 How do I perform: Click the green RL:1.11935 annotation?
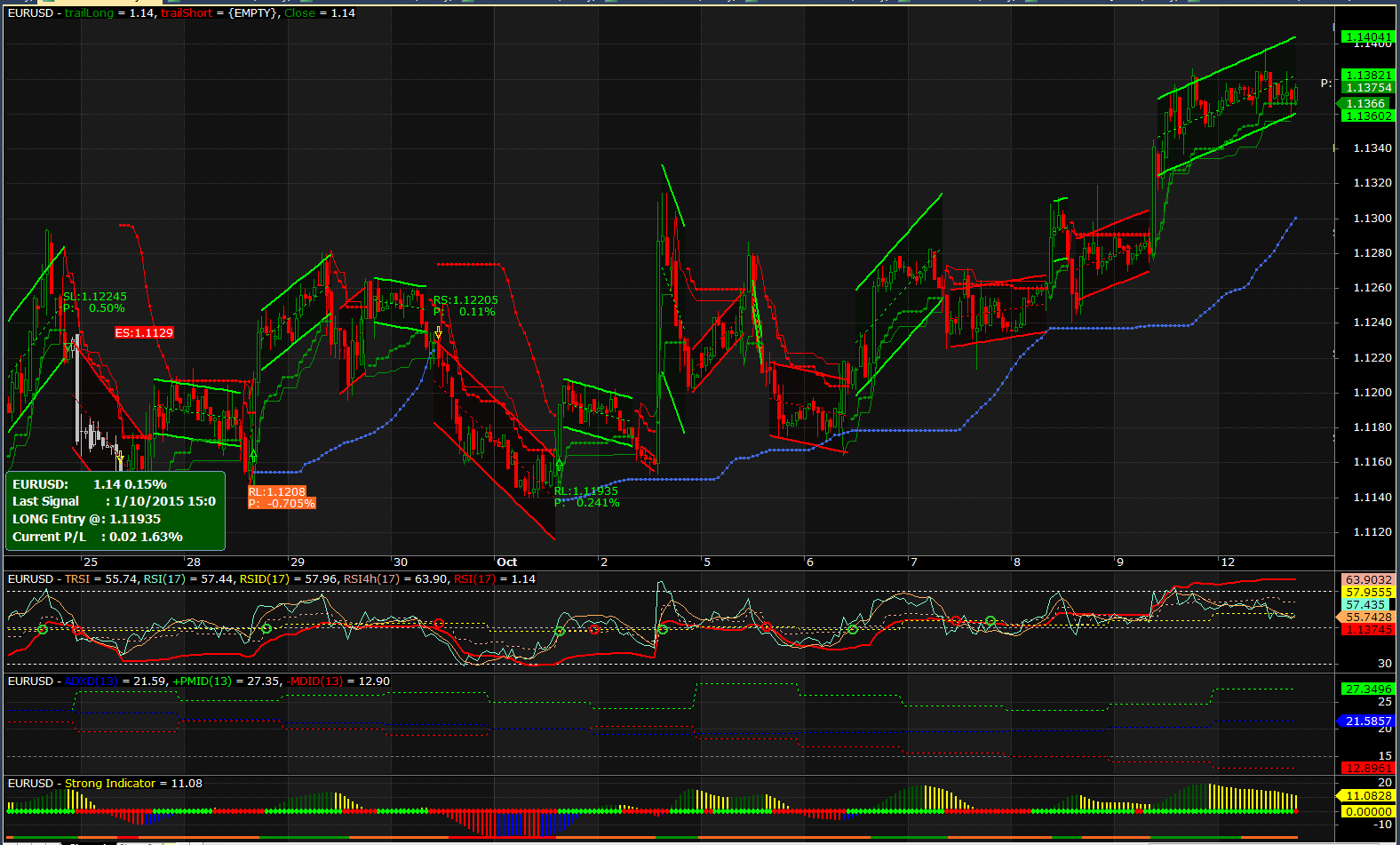(x=586, y=491)
